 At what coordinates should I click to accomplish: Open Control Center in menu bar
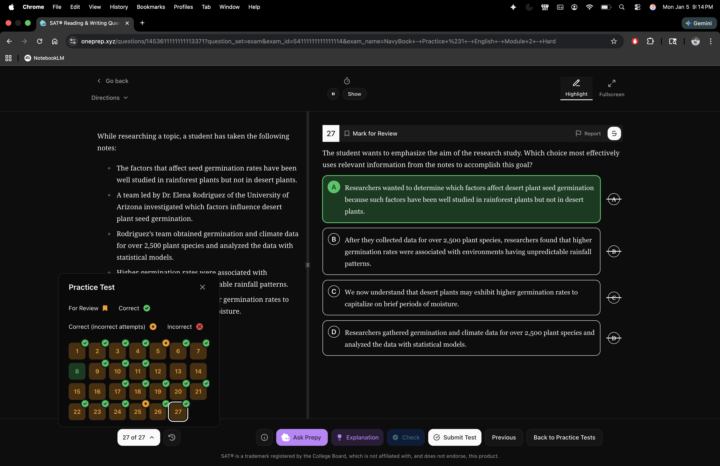(637, 7)
